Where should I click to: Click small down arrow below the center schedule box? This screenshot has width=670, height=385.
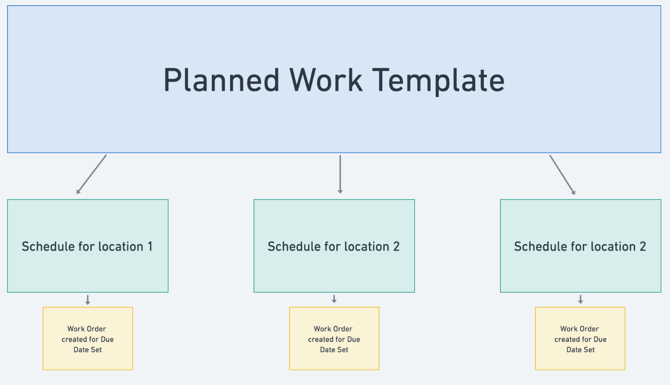click(x=334, y=299)
